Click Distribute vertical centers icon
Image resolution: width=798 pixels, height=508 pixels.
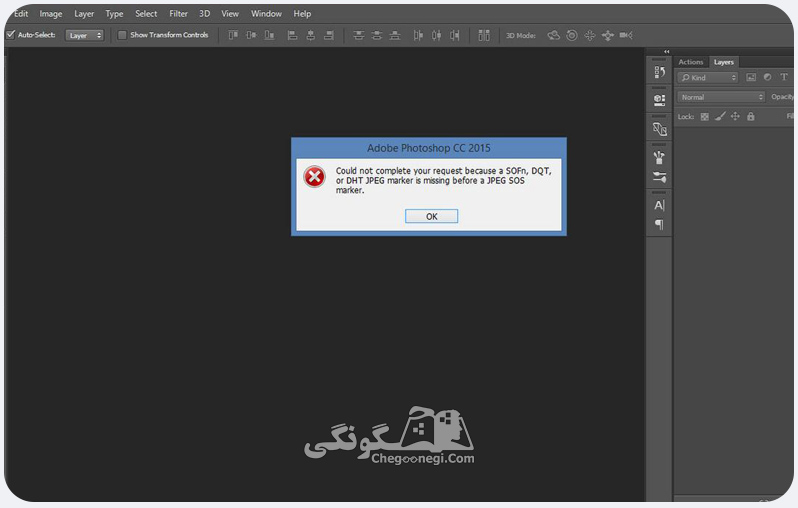tap(377, 35)
